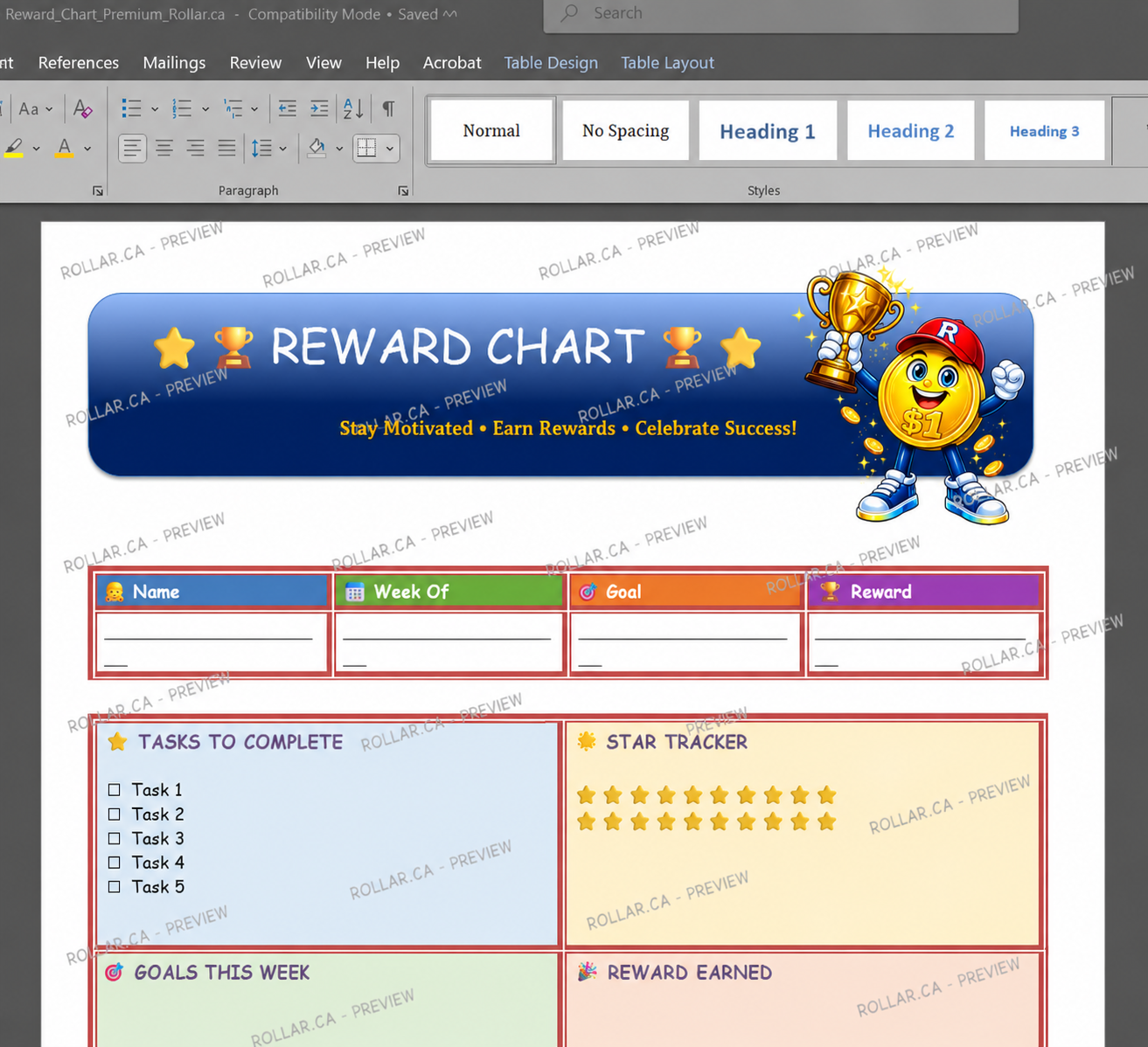Screen dimensions: 1148x1047
Task: Justify the paragraph text
Action: [x=227, y=148]
